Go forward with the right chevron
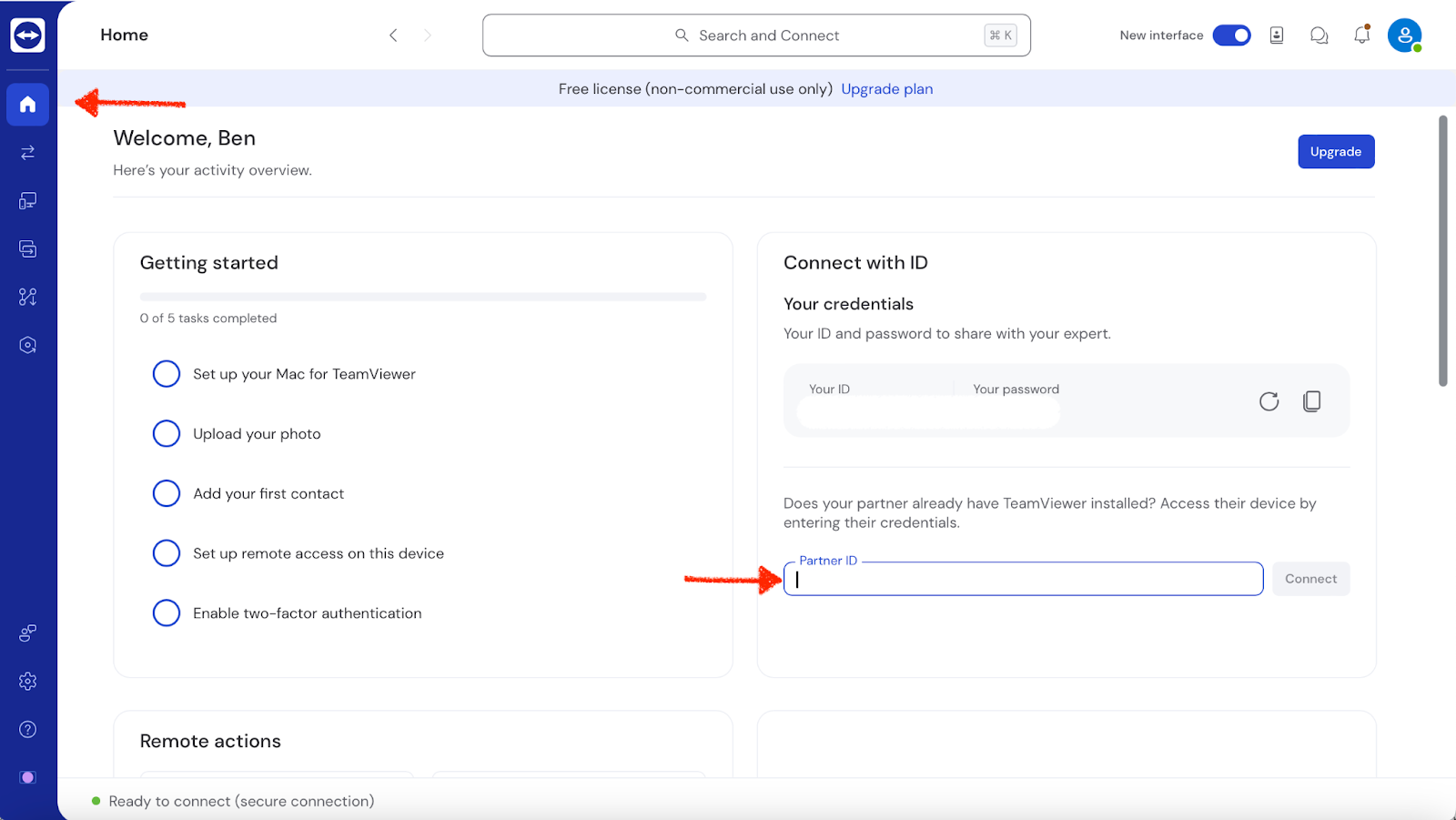The image size is (1456, 820). (x=427, y=35)
